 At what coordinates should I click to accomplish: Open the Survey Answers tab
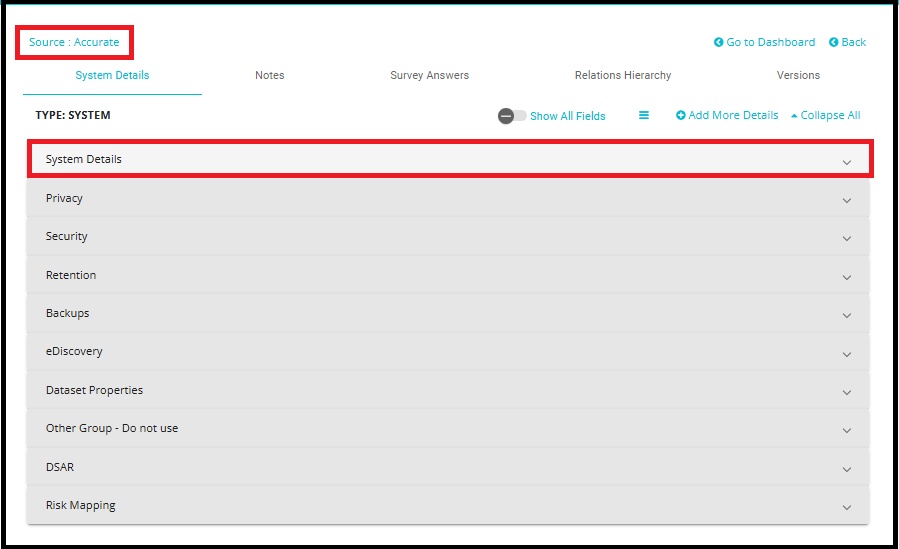click(x=429, y=75)
